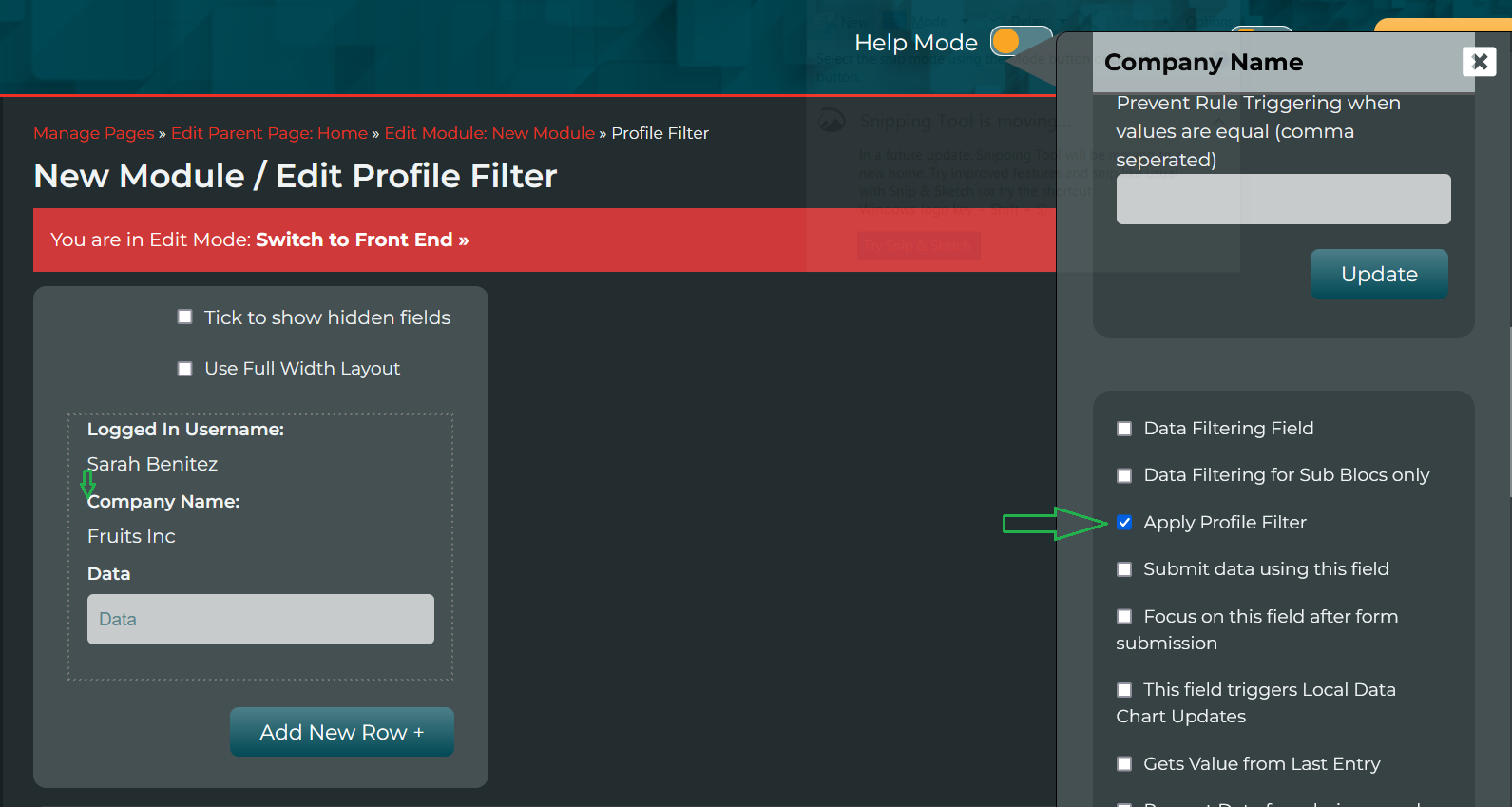Click the Add New Row + button
The image size is (1512, 807).
click(x=342, y=732)
